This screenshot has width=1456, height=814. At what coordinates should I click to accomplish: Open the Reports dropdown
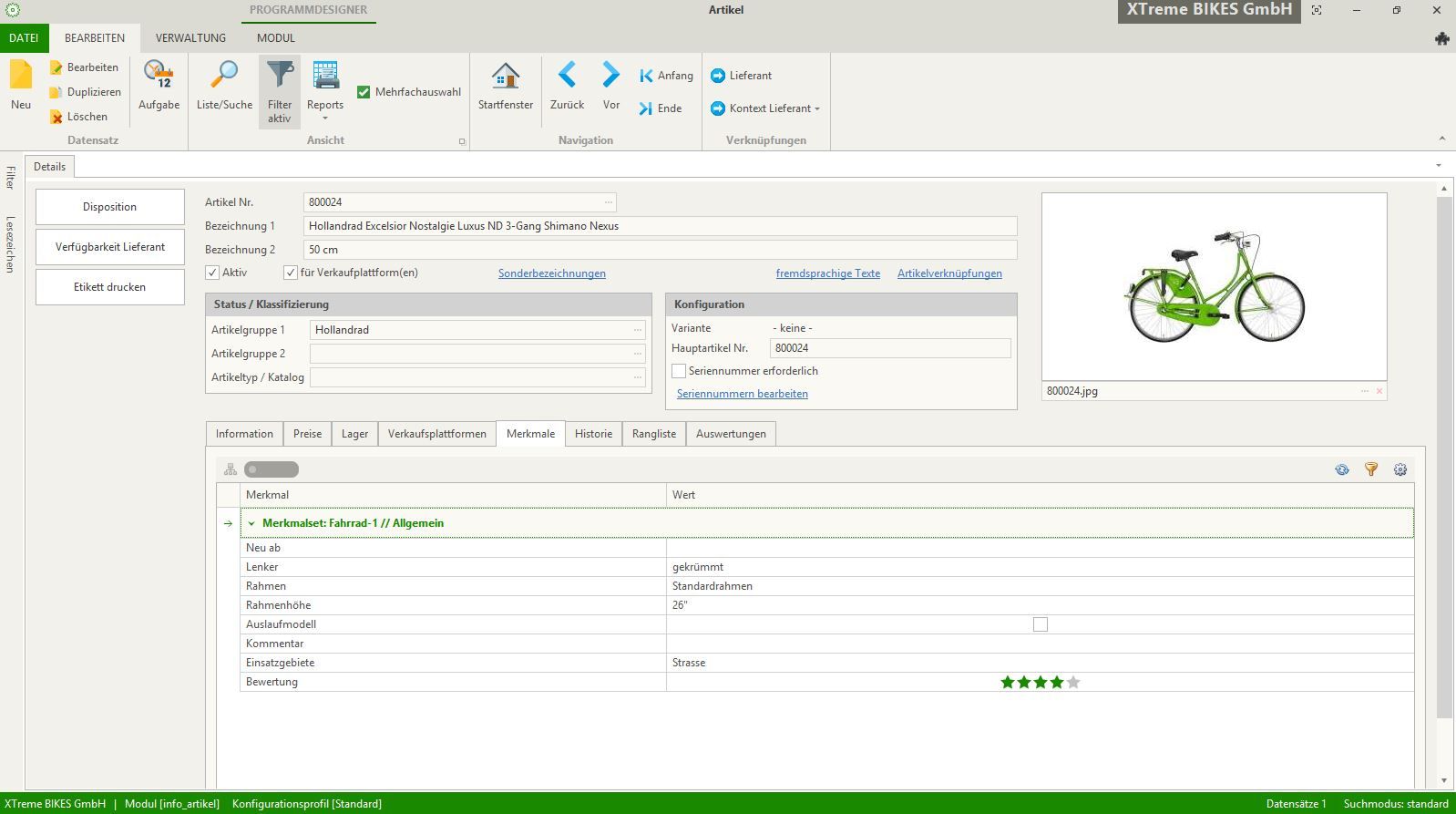tap(325, 117)
